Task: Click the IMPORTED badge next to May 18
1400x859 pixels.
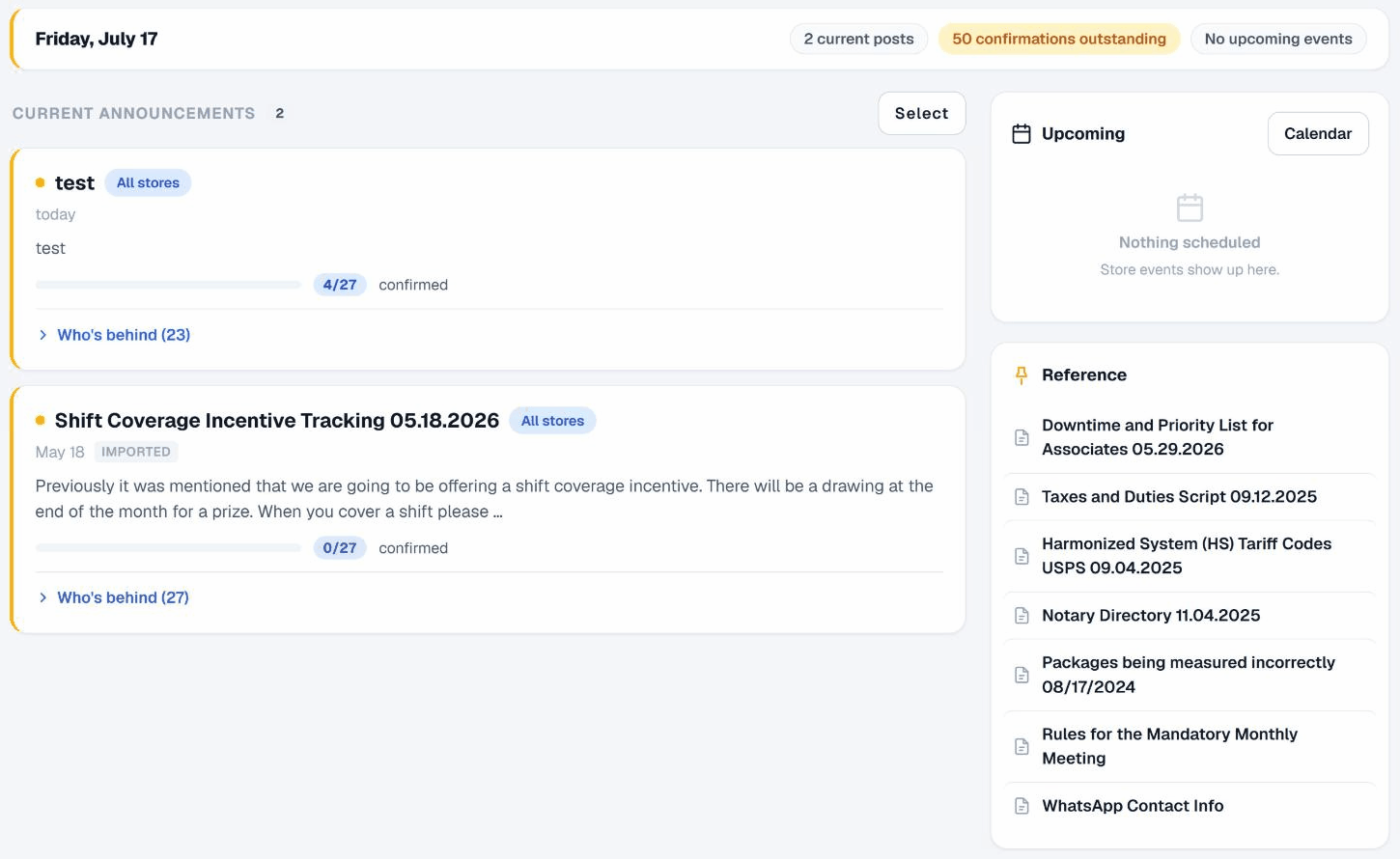Action: click(x=136, y=452)
